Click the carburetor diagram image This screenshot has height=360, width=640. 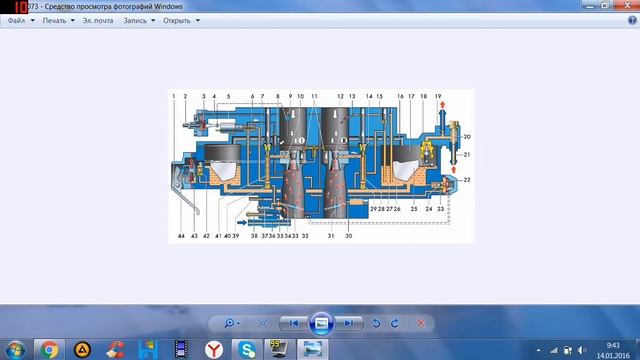pyautogui.click(x=321, y=167)
